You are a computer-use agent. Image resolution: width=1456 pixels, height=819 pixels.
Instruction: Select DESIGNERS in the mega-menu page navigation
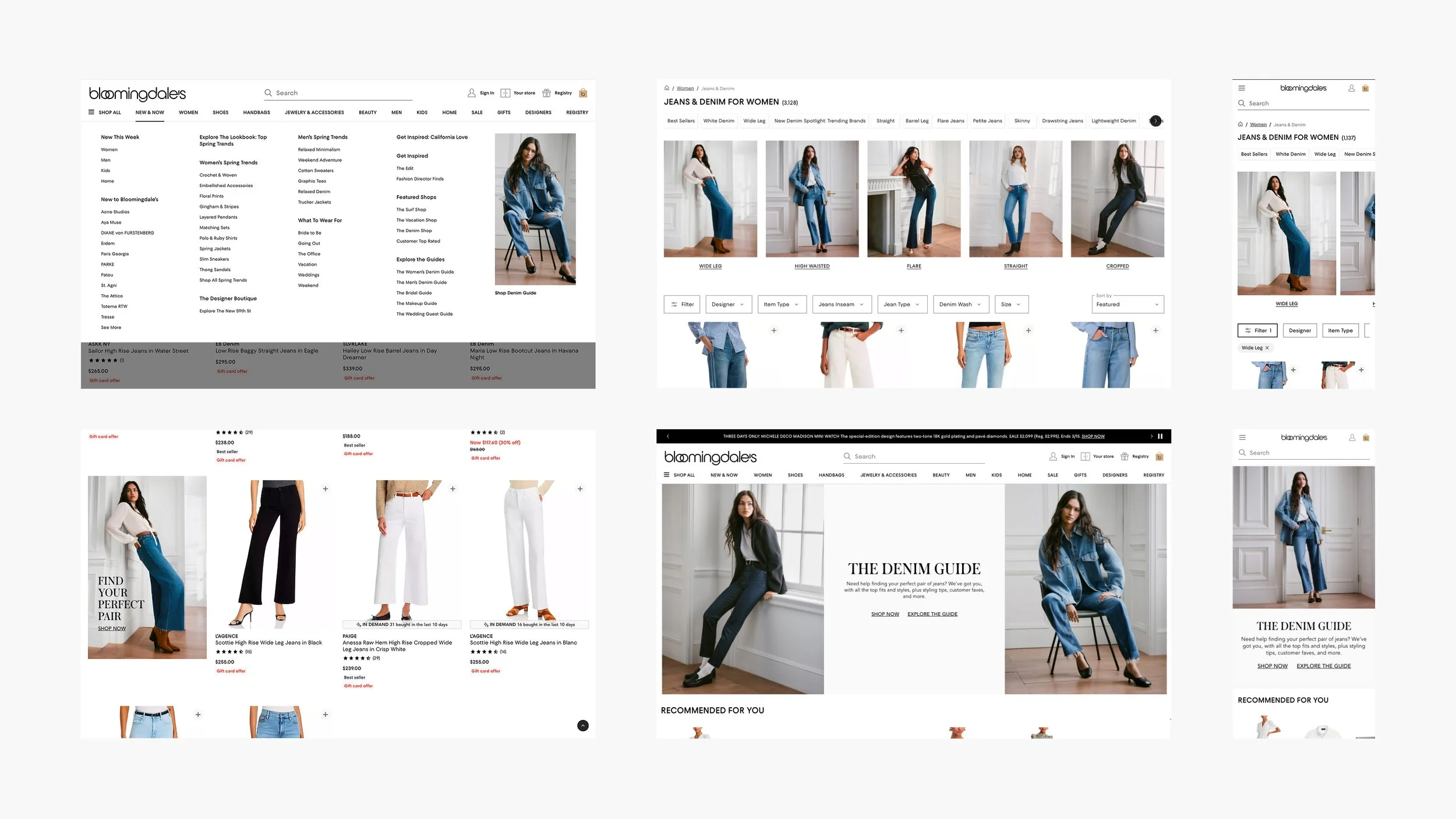(538, 113)
